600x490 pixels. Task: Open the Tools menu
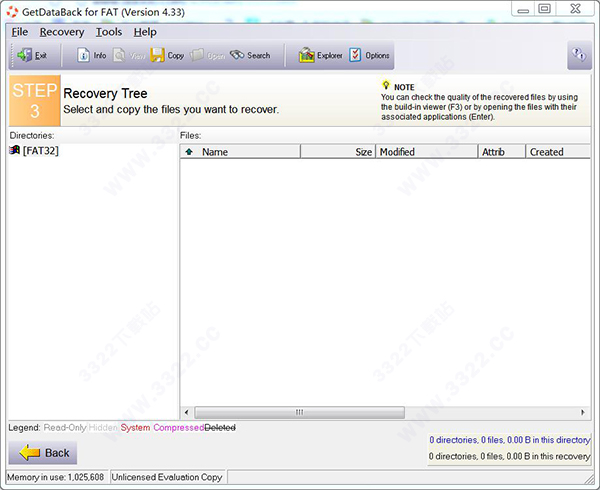click(109, 32)
